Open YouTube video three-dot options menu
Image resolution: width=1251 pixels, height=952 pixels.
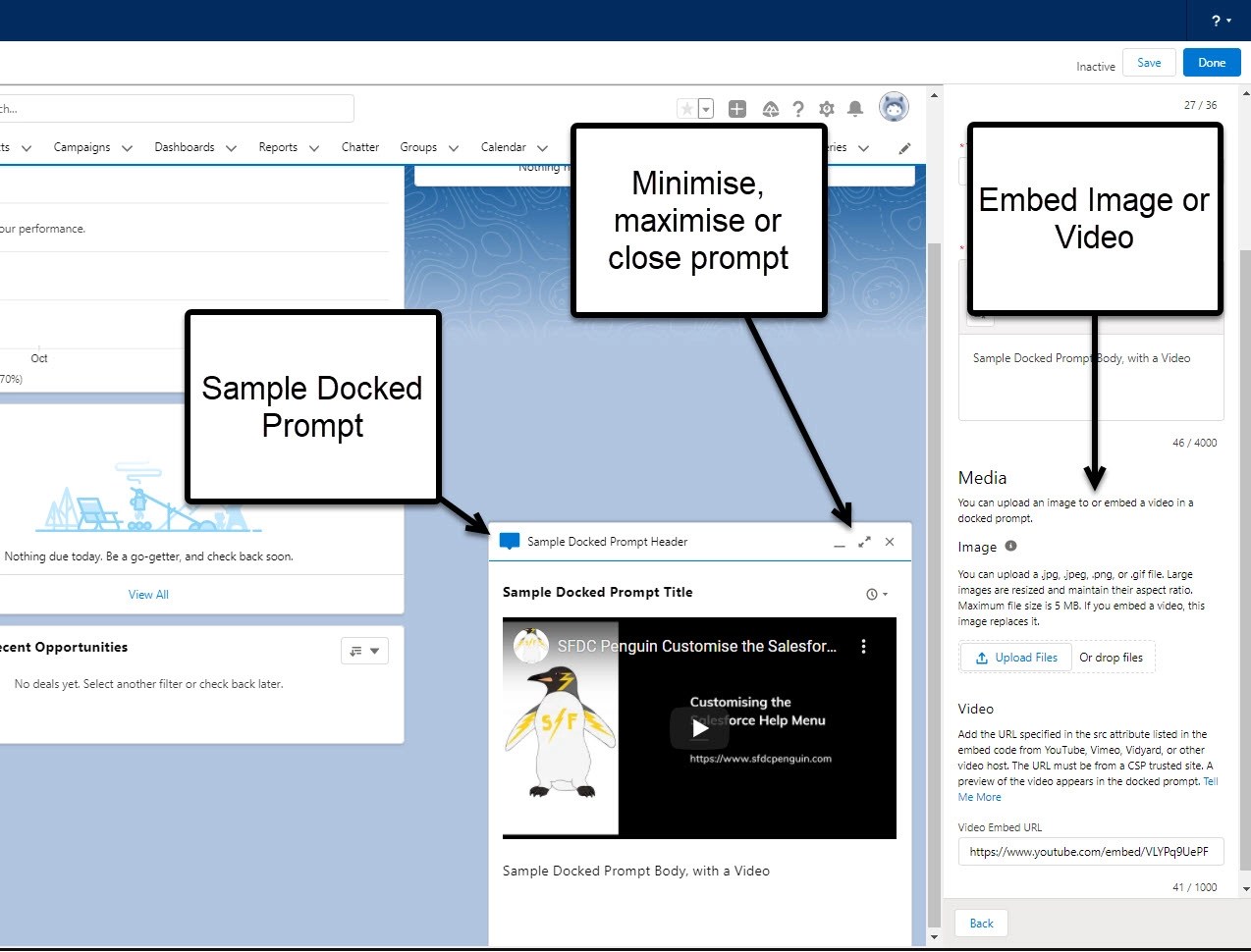click(x=863, y=647)
